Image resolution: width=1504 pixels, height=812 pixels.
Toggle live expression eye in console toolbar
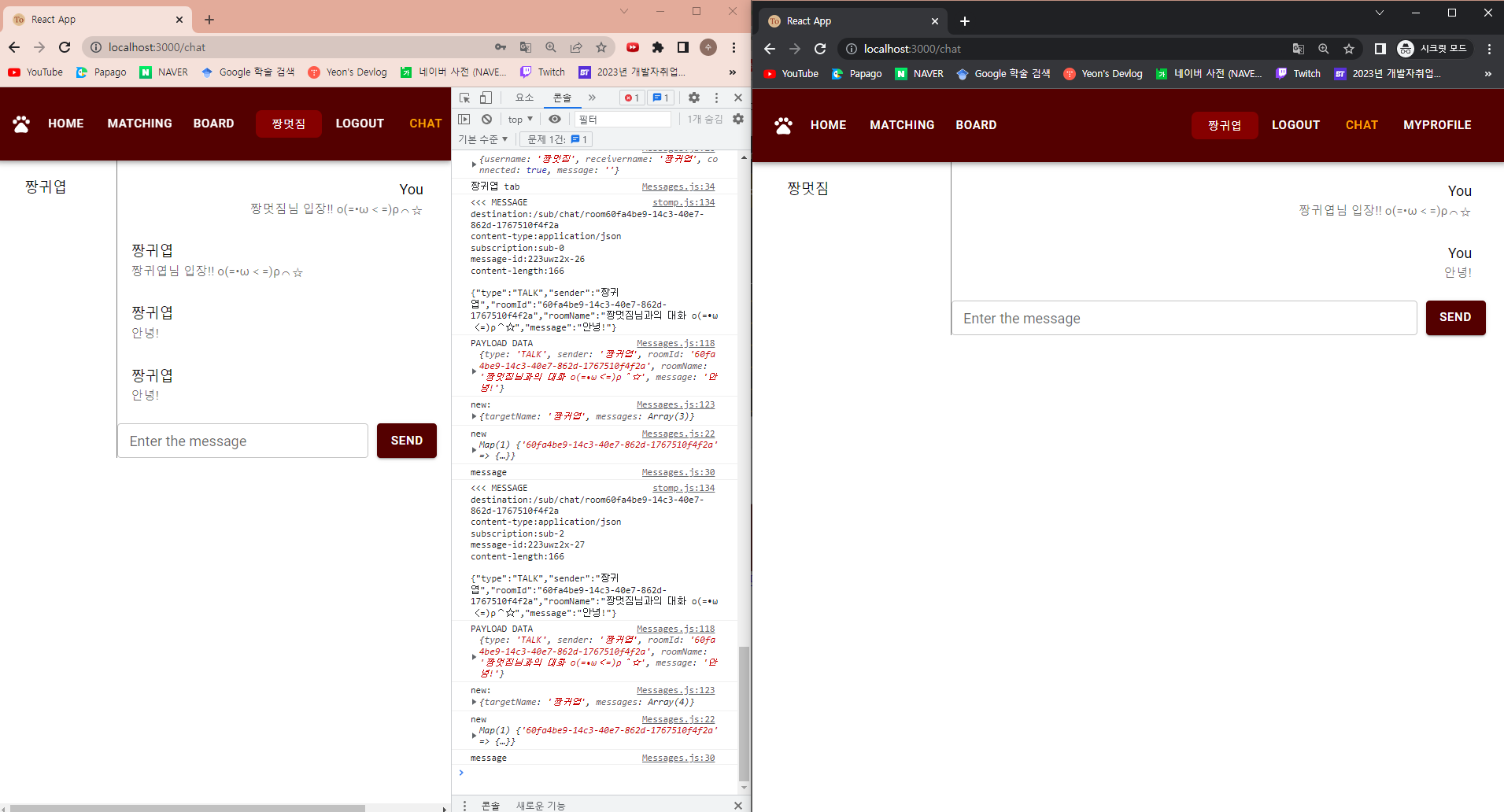[x=555, y=119]
